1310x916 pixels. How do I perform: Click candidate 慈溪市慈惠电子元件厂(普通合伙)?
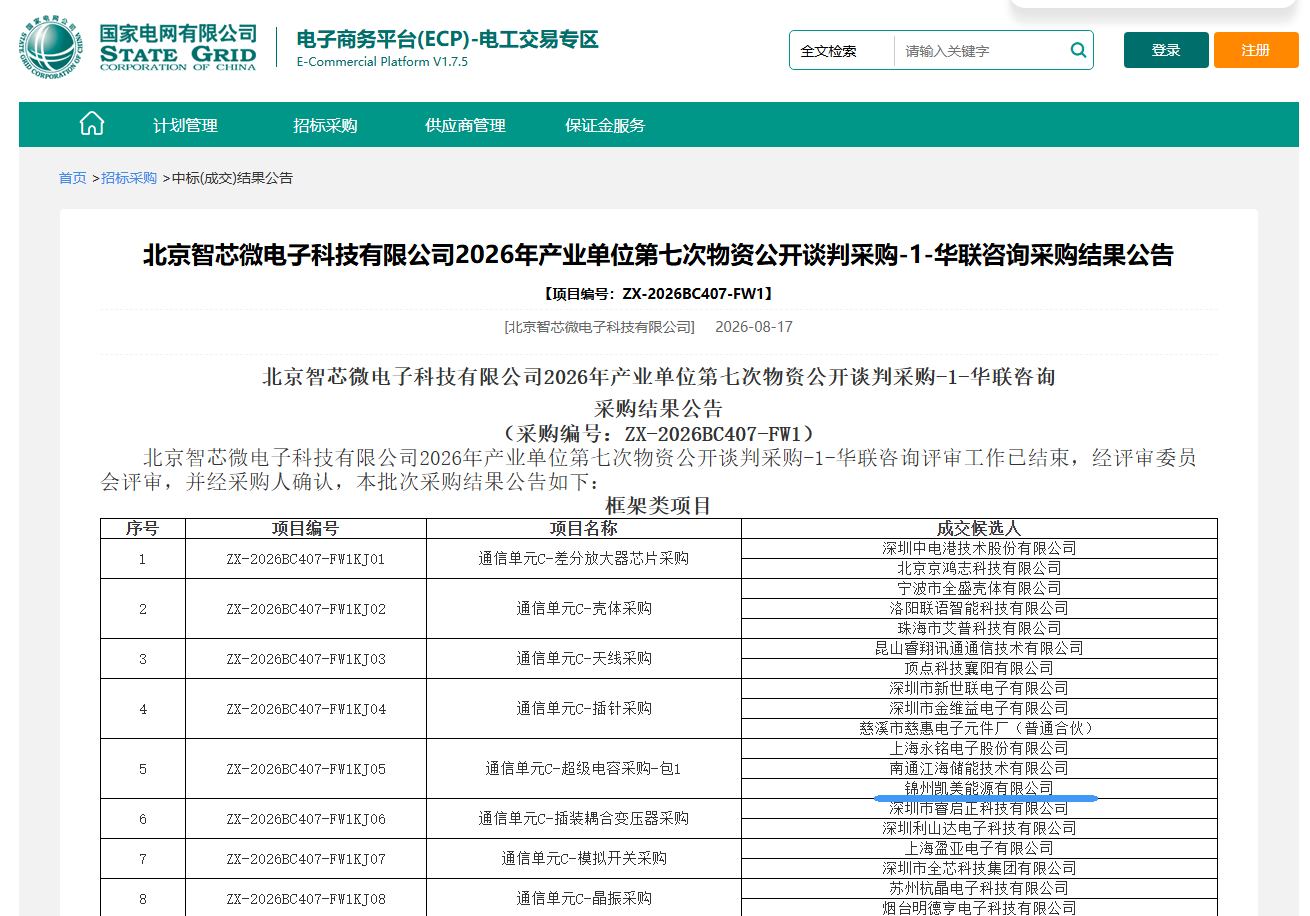click(979, 728)
